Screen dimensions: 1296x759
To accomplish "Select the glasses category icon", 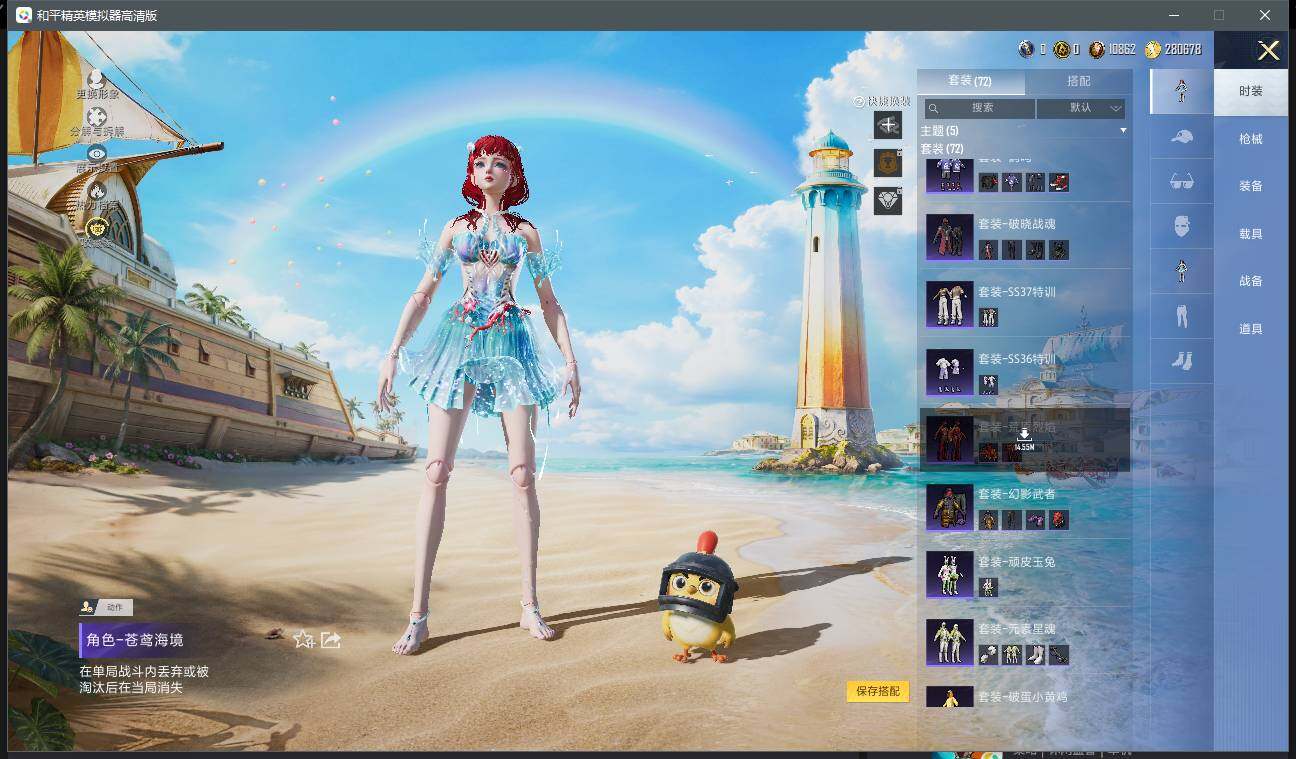I will coord(1181,181).
